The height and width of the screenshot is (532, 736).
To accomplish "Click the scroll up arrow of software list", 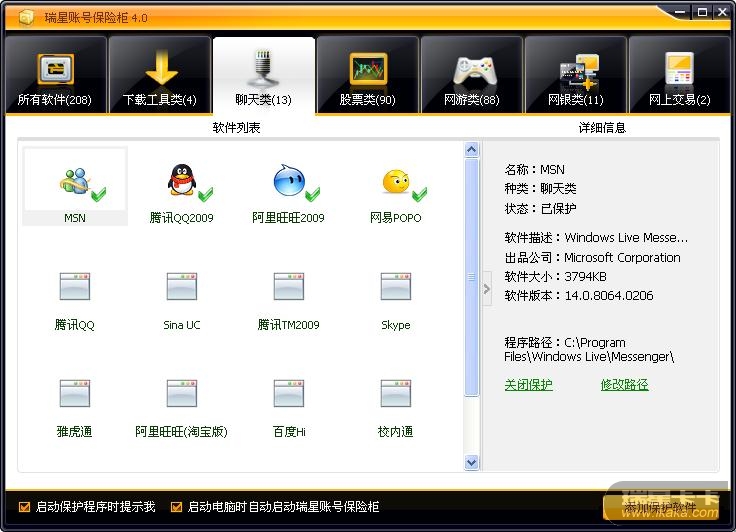I will [x=471, y=150].
